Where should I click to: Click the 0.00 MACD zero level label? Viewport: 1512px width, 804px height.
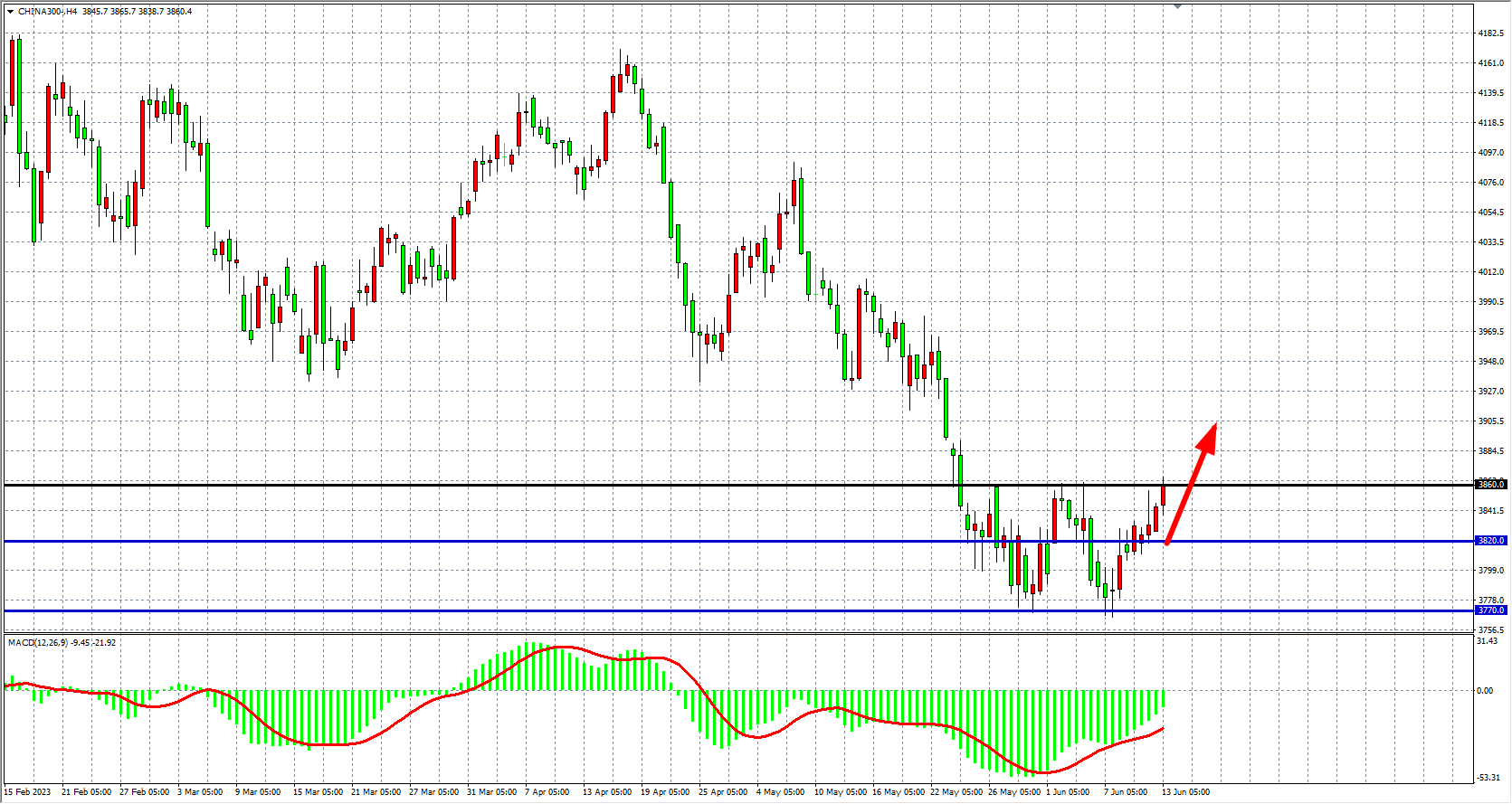click(1485, 691)
